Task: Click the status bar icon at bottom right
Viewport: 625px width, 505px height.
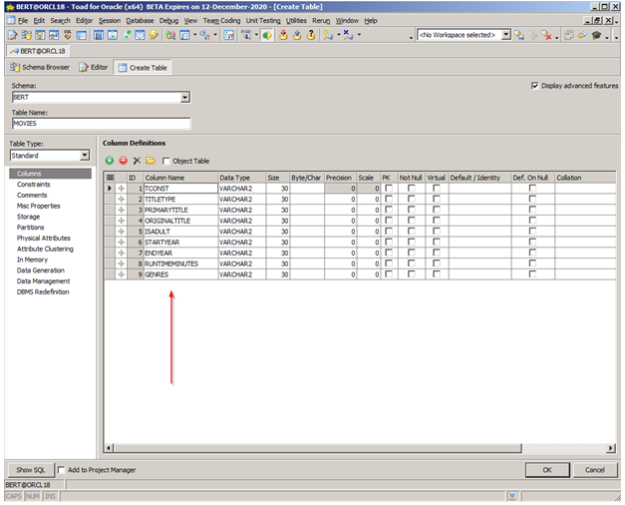Action: [512, 496]
